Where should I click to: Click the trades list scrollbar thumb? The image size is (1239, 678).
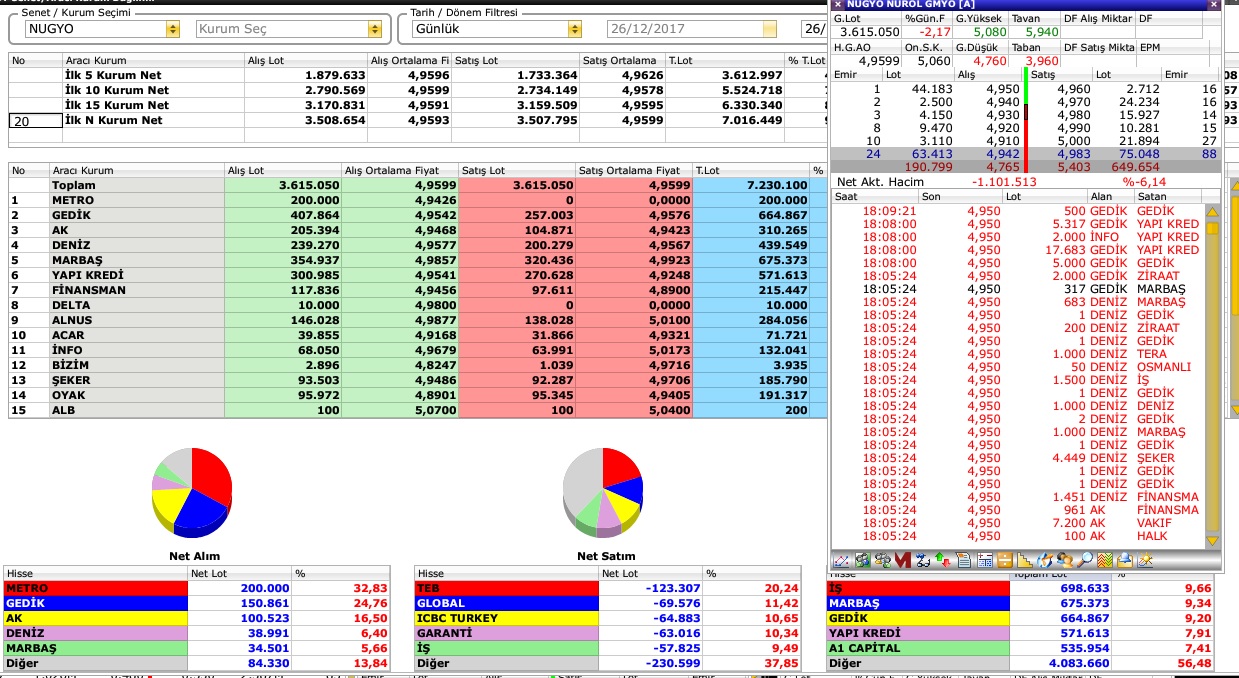click(x=1213, y=228)
